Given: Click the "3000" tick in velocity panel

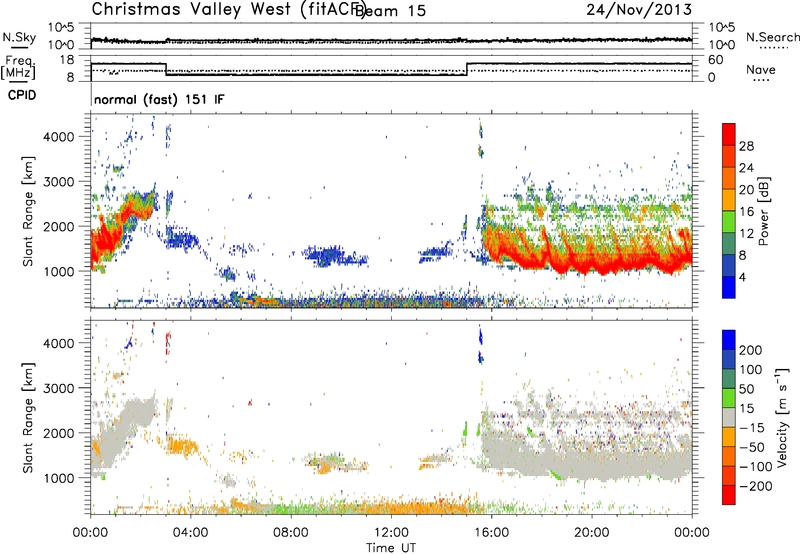Looking at the screenshot, I should click(59, 388).
